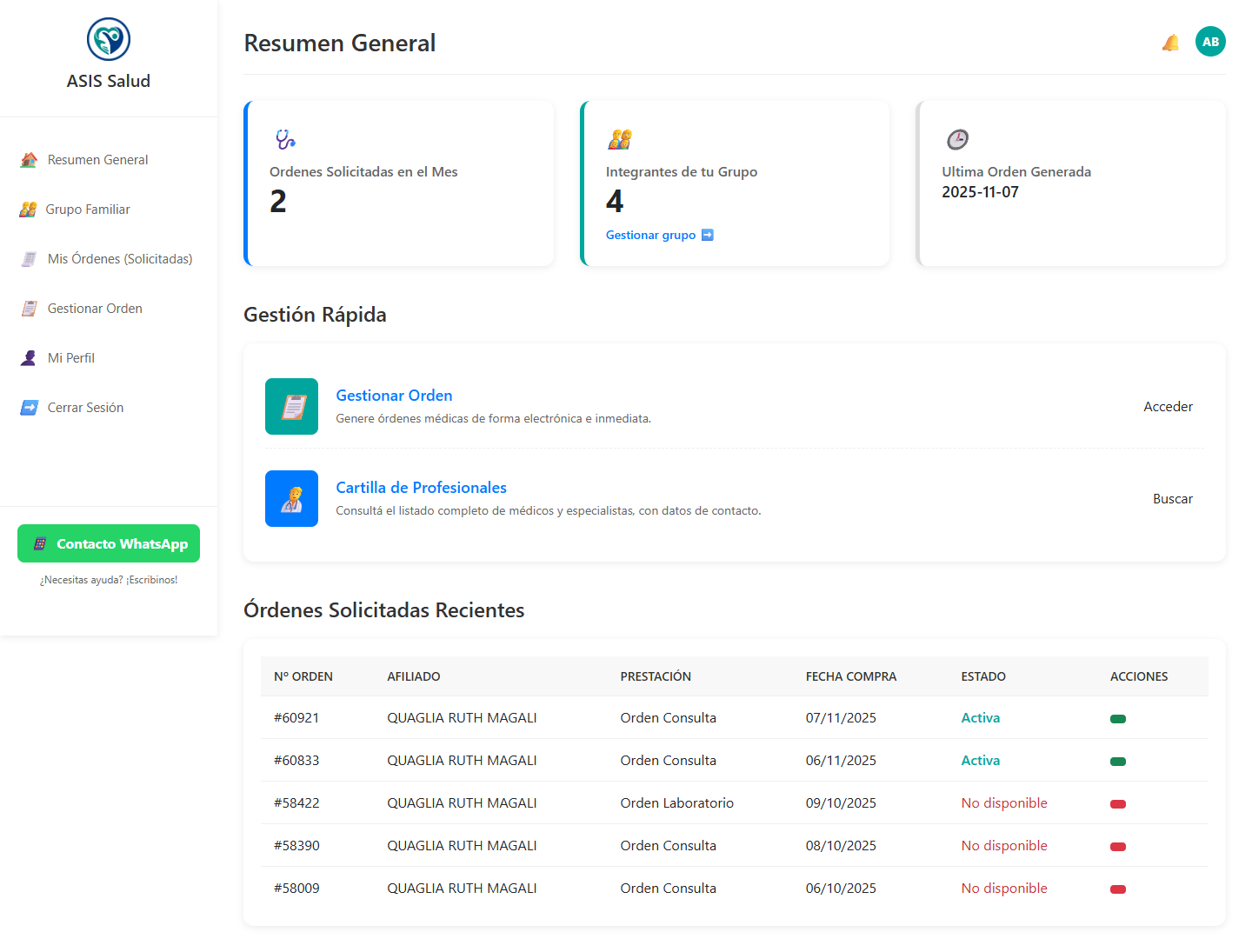Click the family icon in Integrantes card
The image size is (1252, 952).
(620, 139)
